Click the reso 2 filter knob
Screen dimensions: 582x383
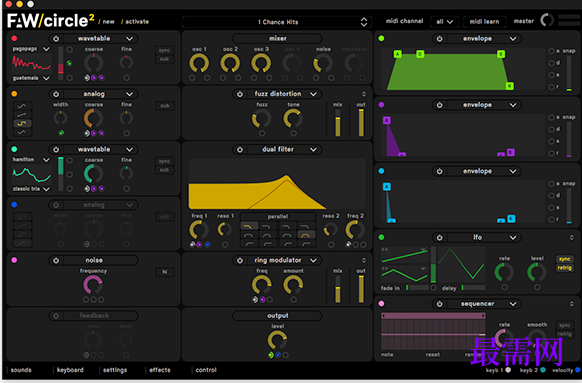click(330, 229)
